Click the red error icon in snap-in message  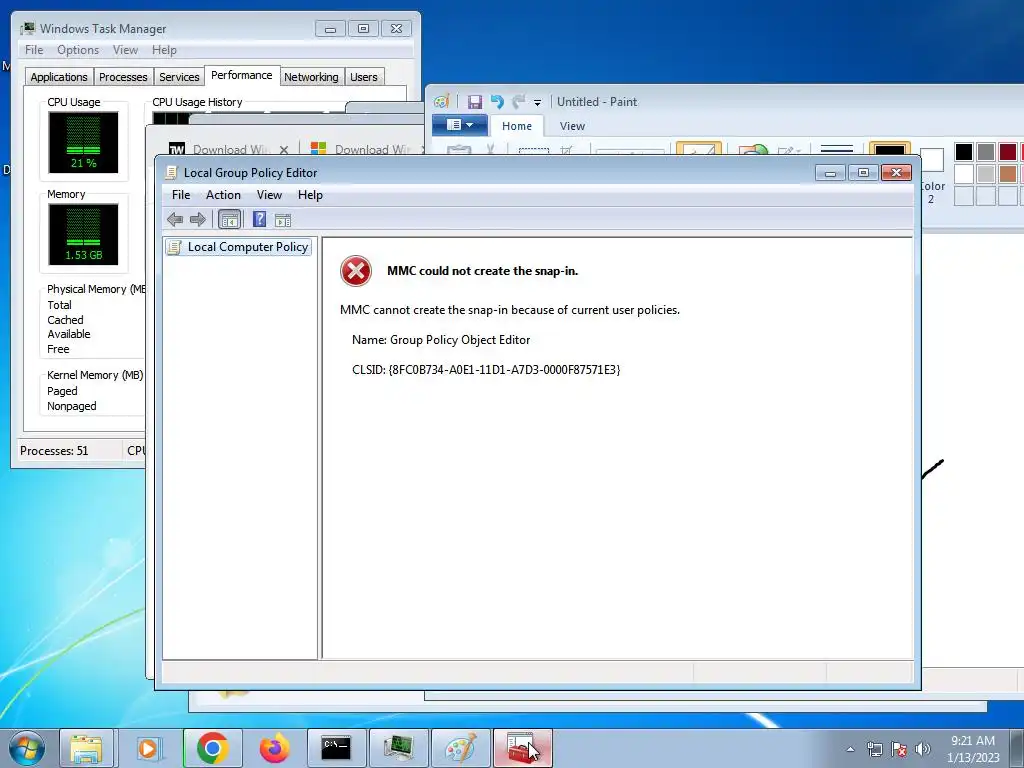pyautogui.click(x=356, y=271)
